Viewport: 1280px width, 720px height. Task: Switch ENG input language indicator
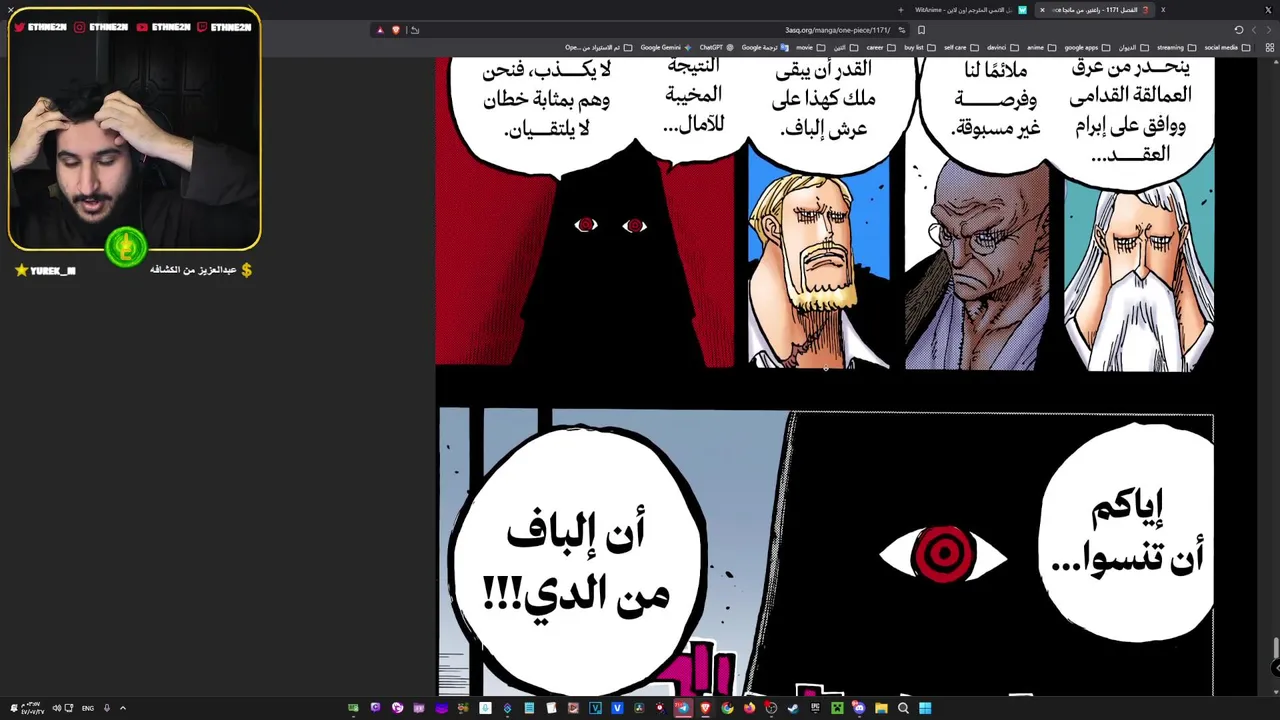88,708
